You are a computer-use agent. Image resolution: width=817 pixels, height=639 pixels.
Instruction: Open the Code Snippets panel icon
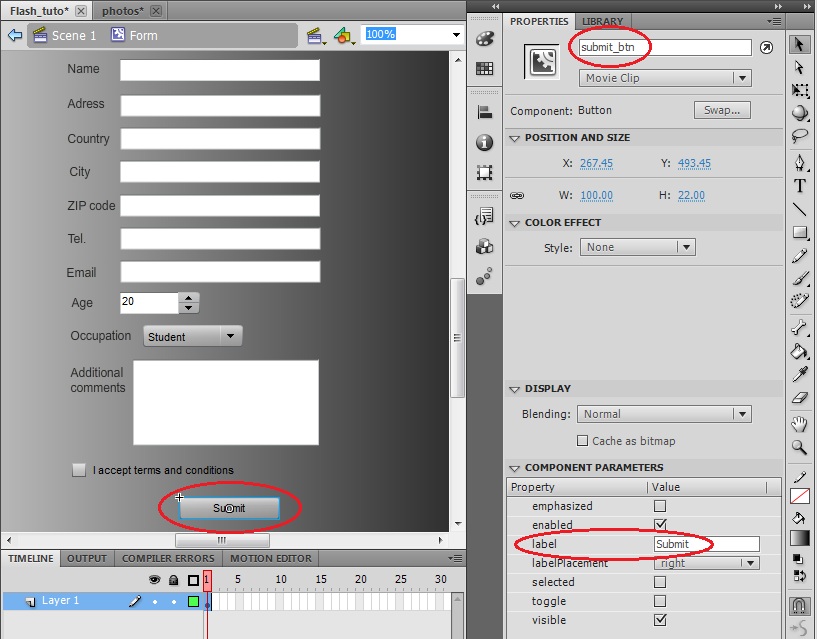pyautogui.click(x=485, y=216)
